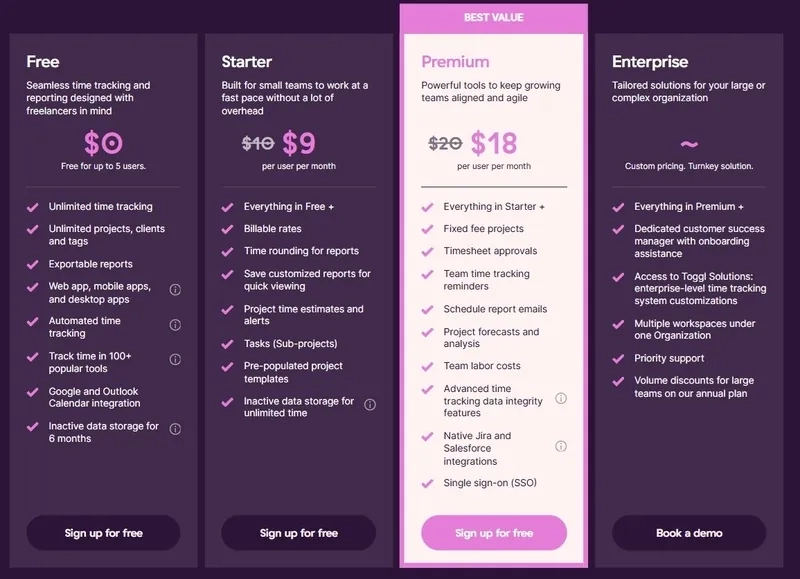Viewport: 800px width, 579px height.
Task: Click info icon beside Inactive data storage 6 months
Action: coord(175,429)
